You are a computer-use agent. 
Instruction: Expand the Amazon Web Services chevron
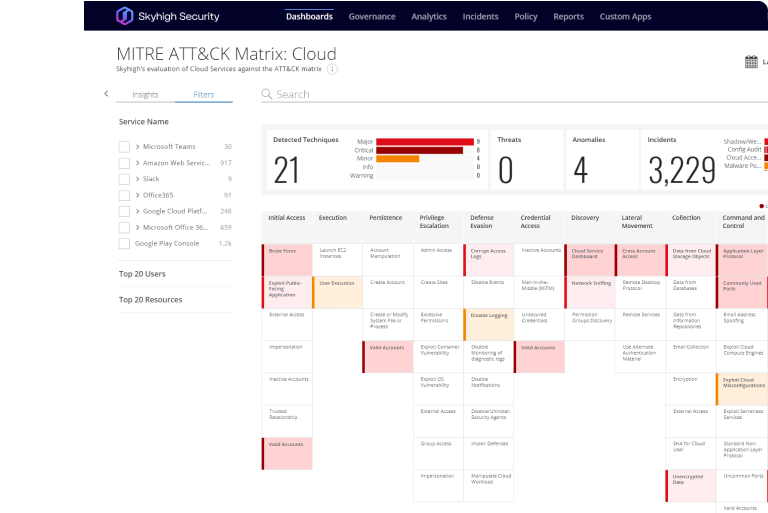tap(138, 163)
